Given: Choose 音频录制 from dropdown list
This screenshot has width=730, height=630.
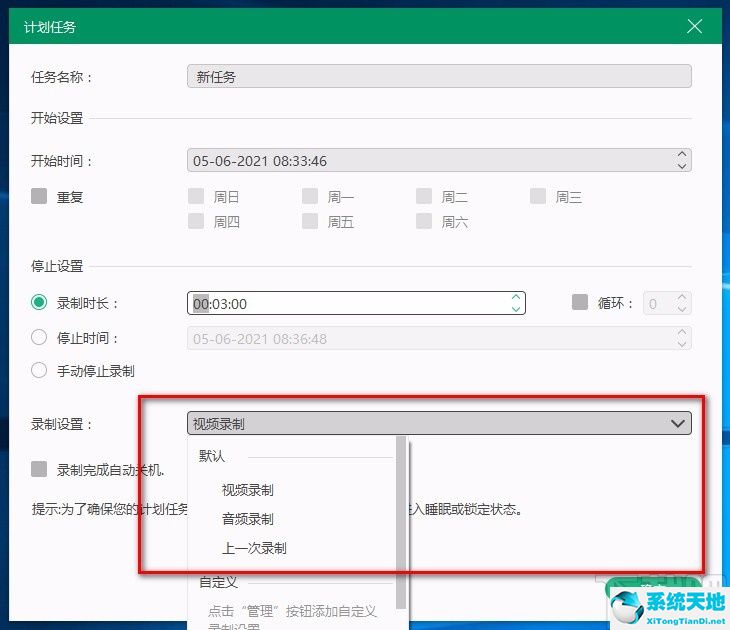Looking at the screenshot, I should (248, 519).
